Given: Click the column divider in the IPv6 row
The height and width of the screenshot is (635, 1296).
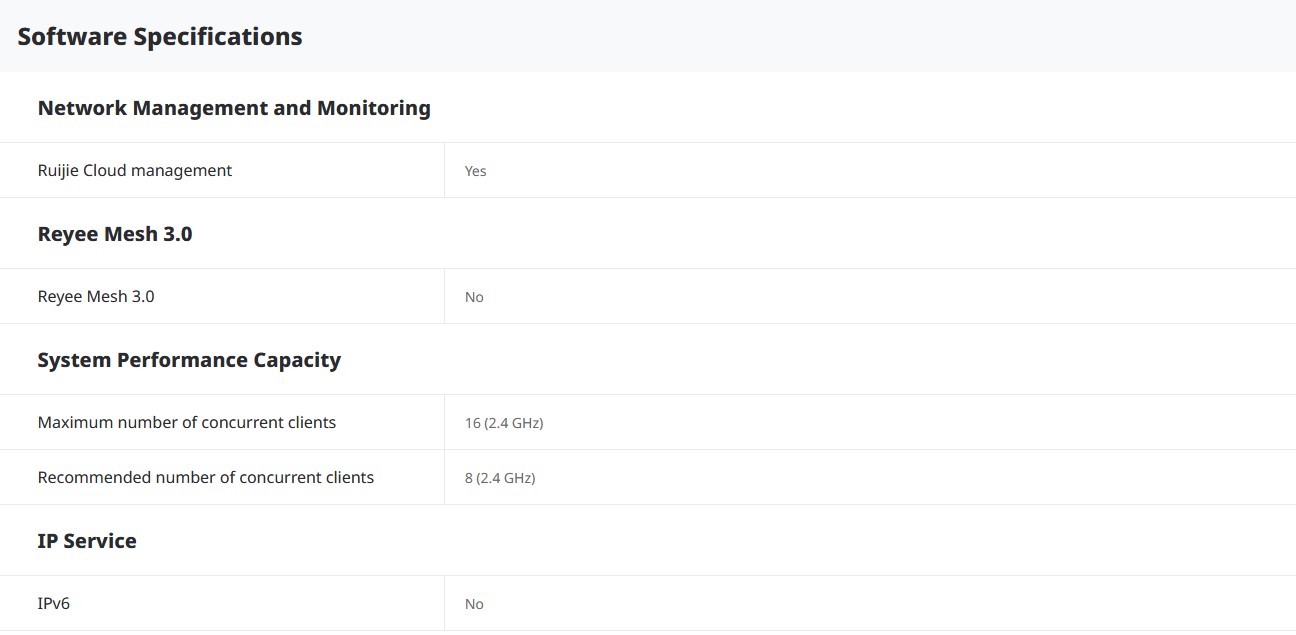Looking at the screenshot, I should 444,604.
